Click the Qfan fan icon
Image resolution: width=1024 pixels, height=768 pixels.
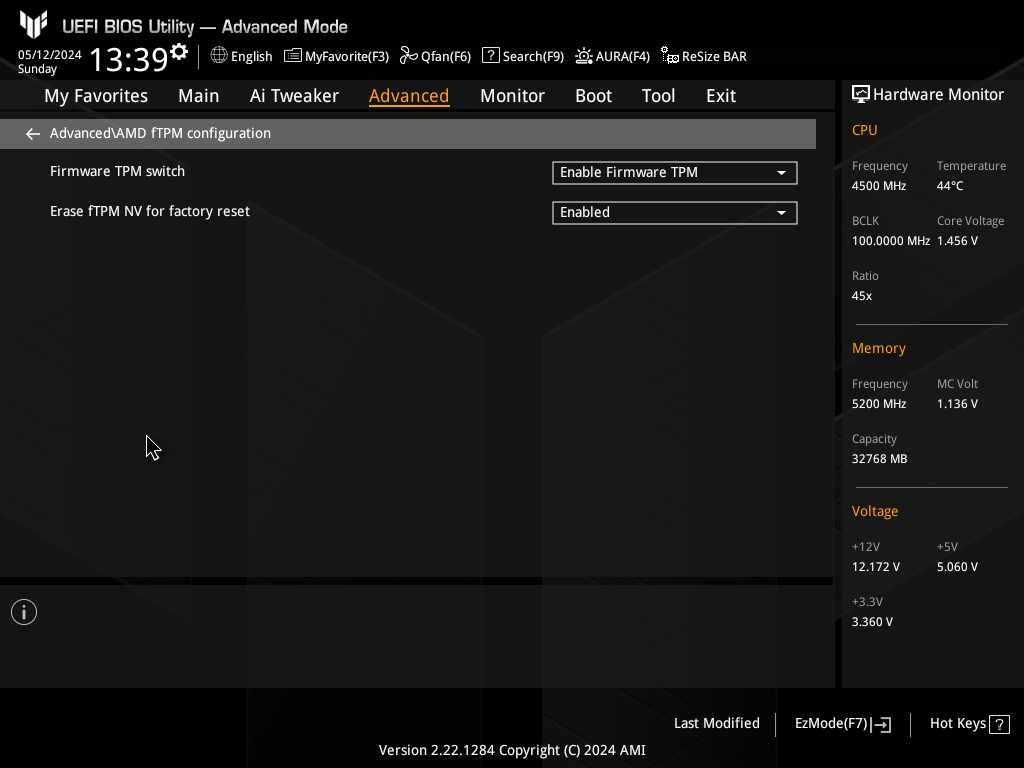(409, 56)
